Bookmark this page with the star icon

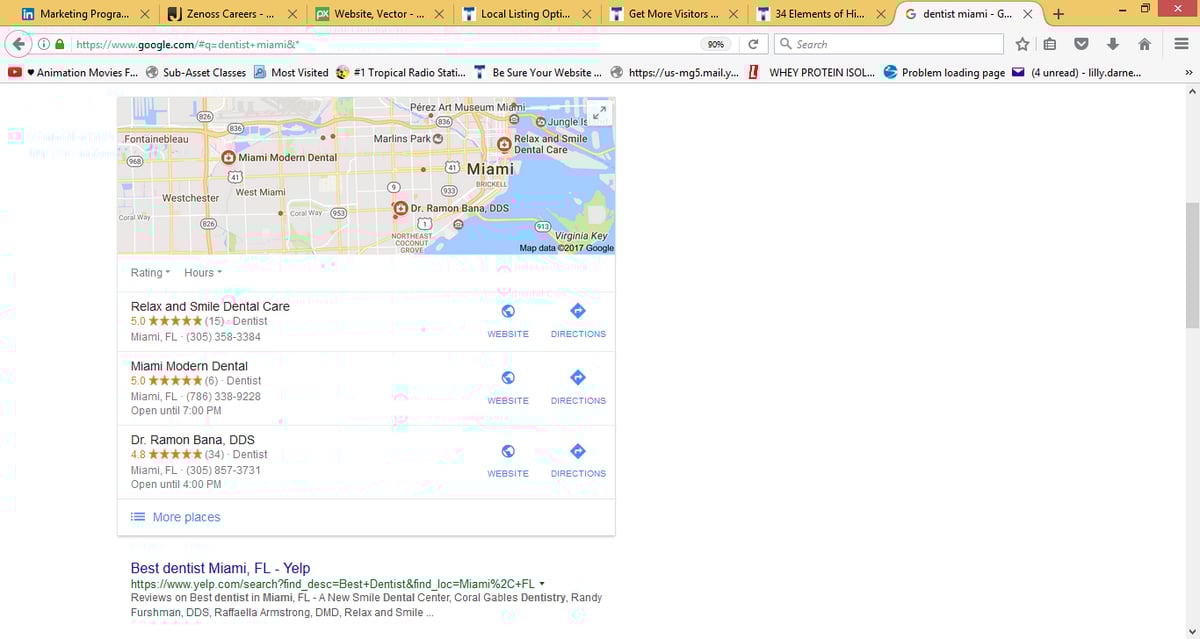[1022, 44]
